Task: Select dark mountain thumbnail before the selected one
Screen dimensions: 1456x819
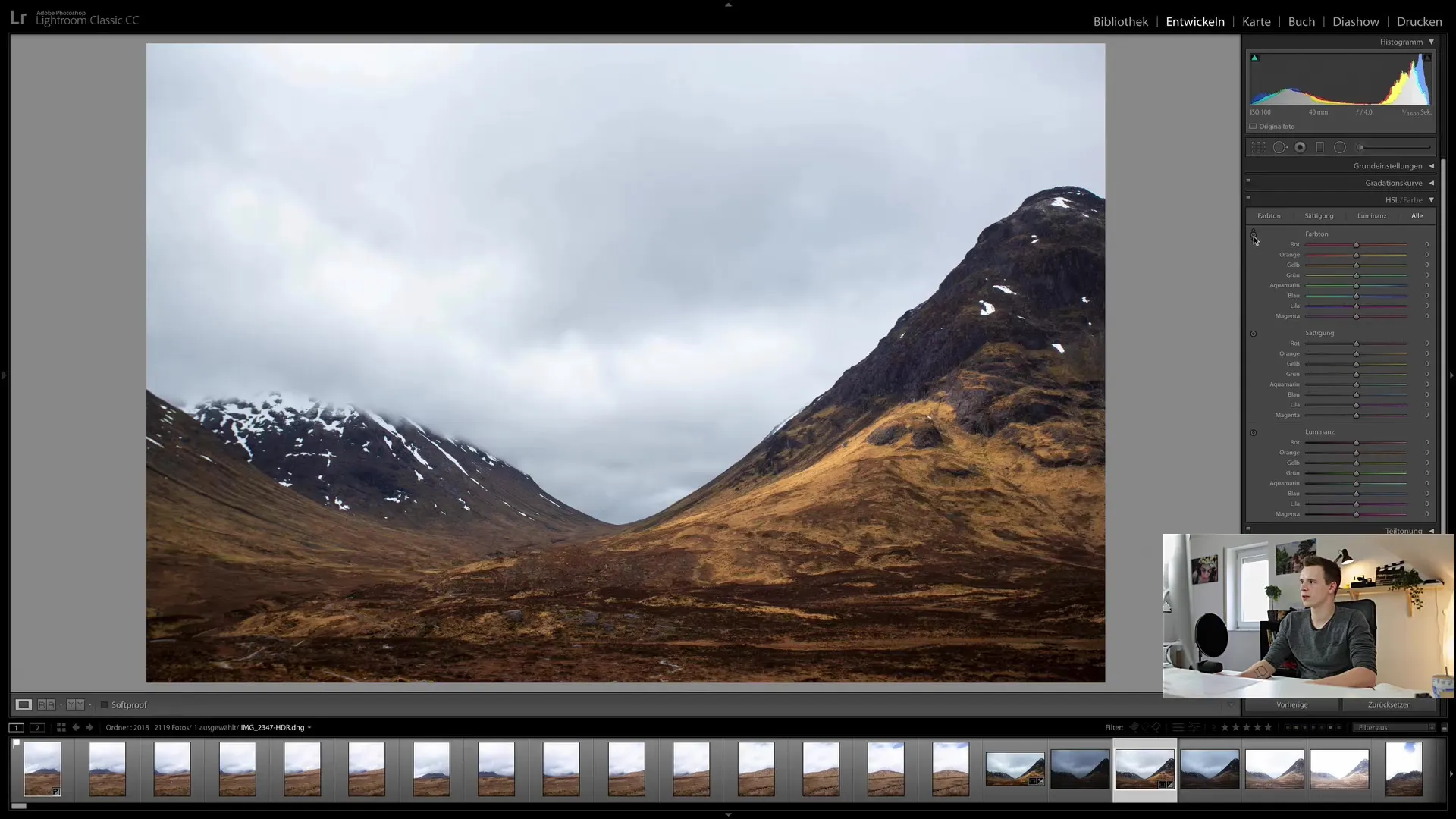Action: click(x=1080, y=769)
